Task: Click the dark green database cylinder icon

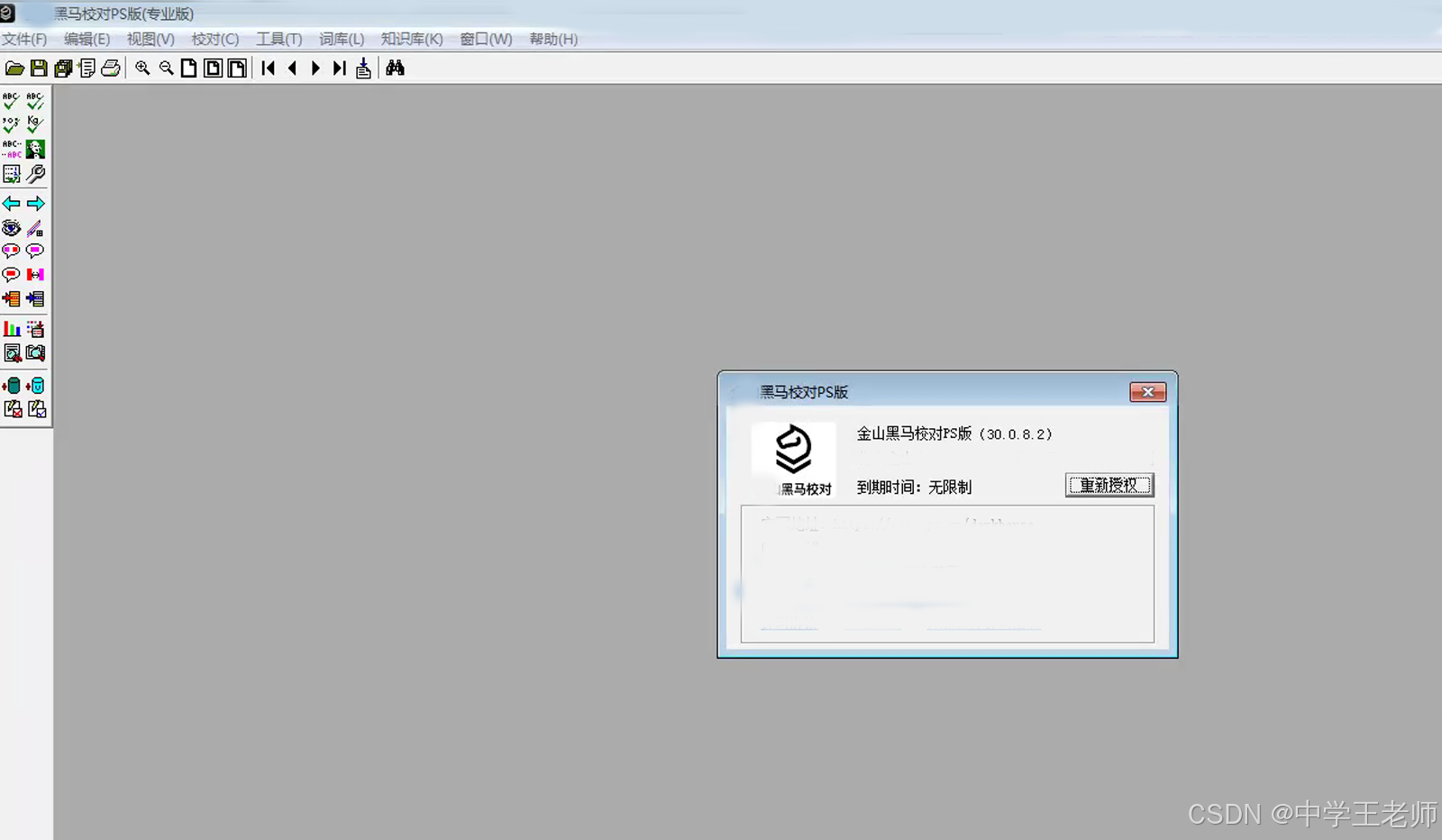Action: pyautogui.click(x=11, y=386)
